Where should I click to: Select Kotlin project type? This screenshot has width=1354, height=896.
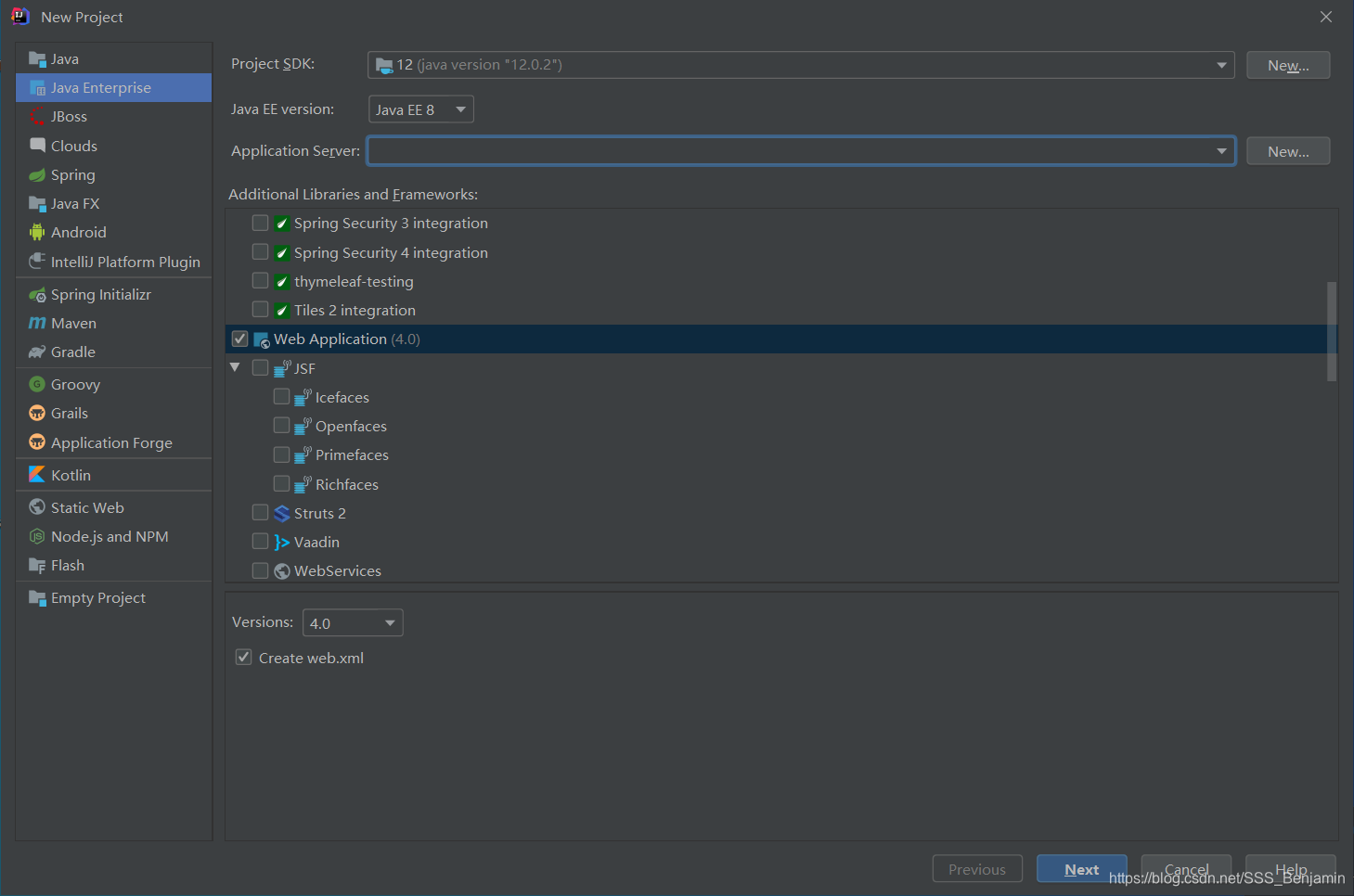tap(113, 475)
